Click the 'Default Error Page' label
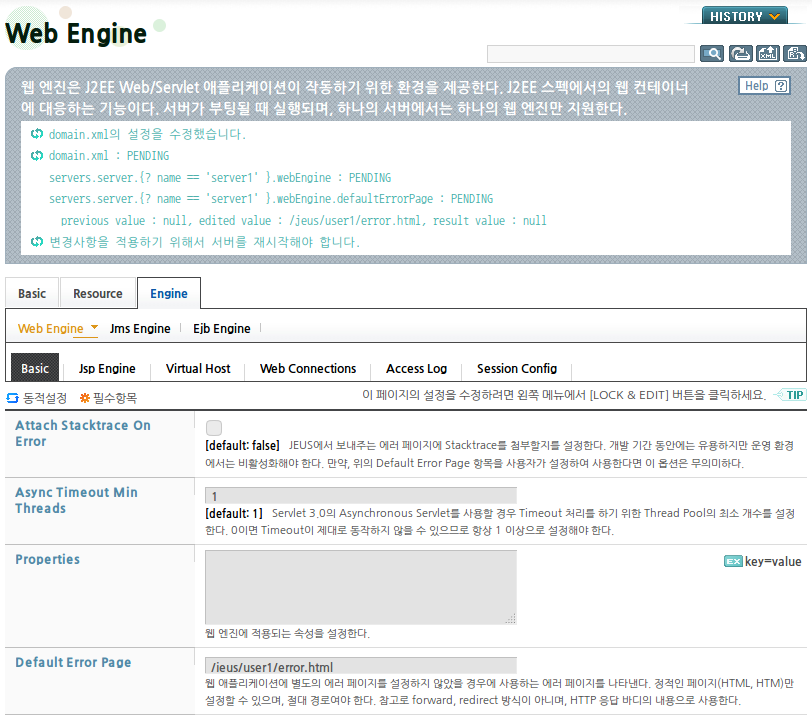Screen dimensions: 812x720 73,663
